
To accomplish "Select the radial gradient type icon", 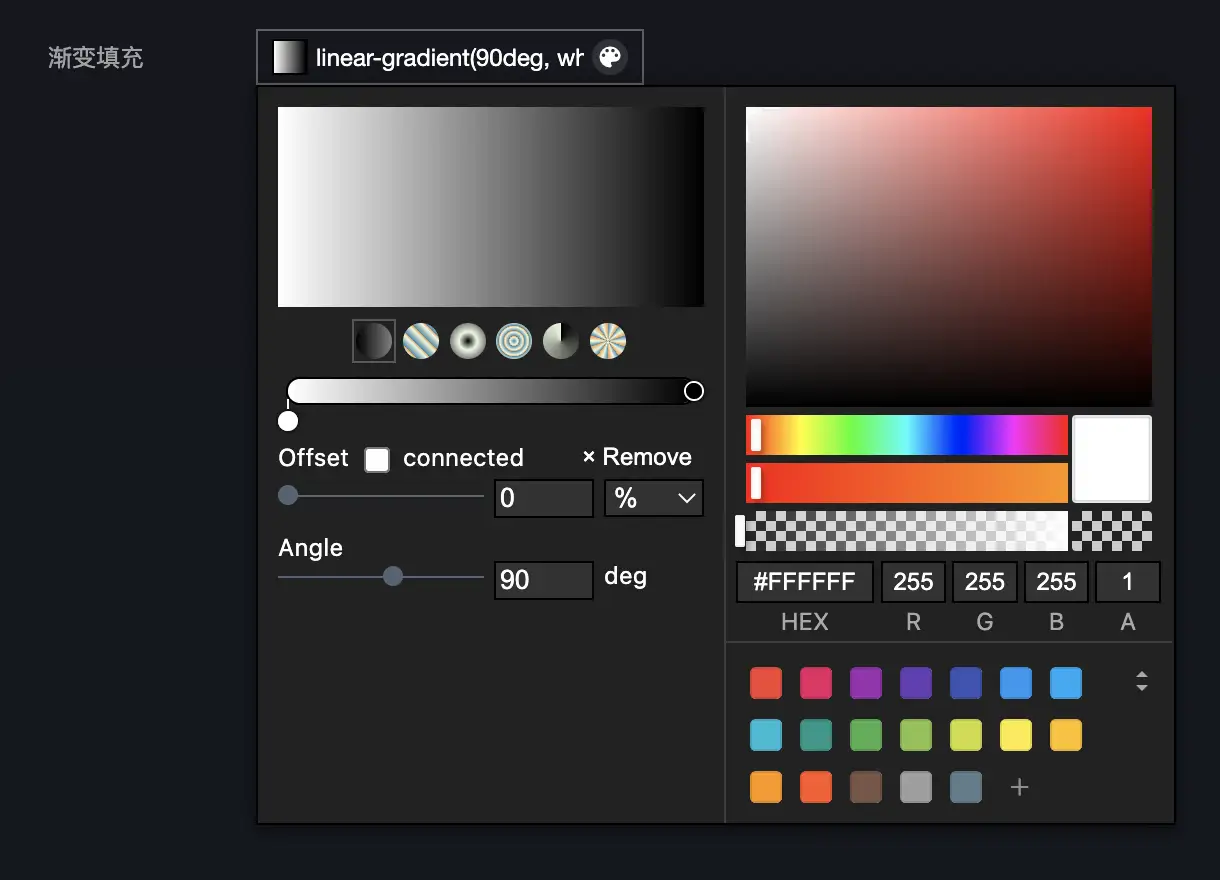I will coord(468,341).
